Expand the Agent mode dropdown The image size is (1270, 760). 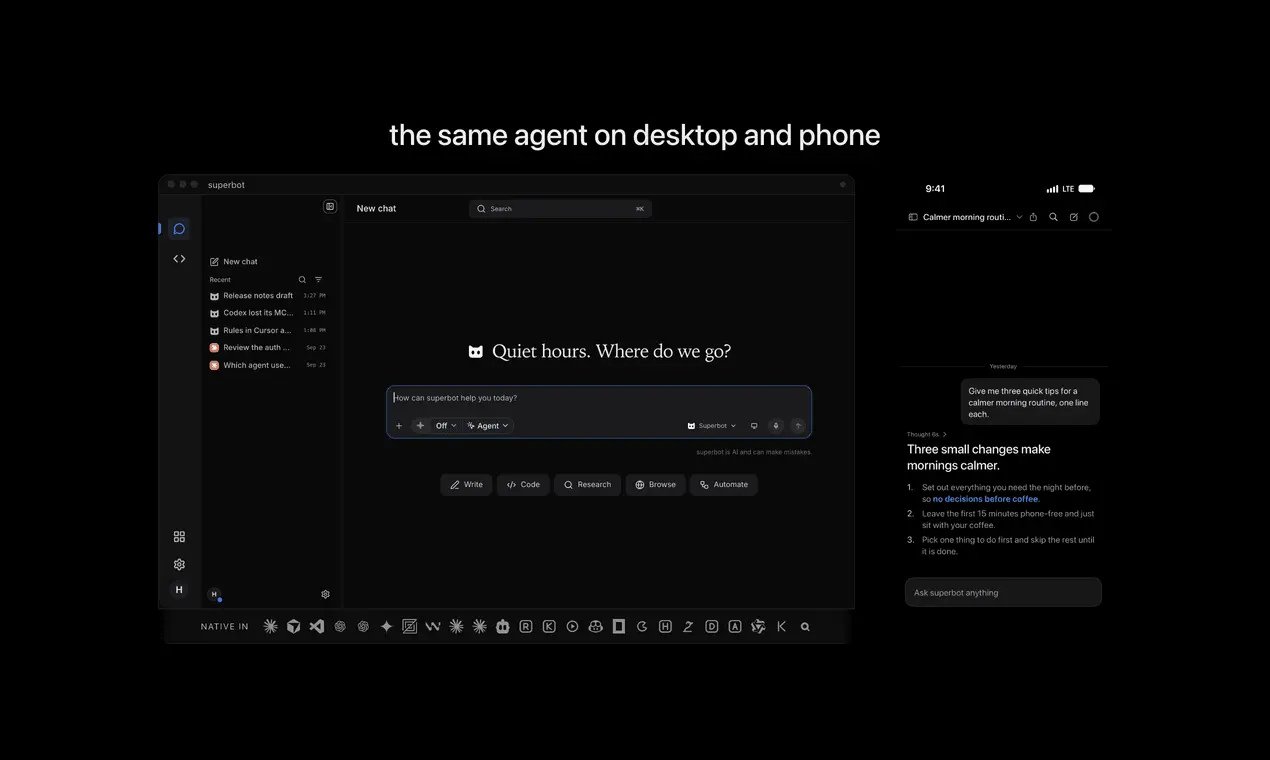coord(488,426)
